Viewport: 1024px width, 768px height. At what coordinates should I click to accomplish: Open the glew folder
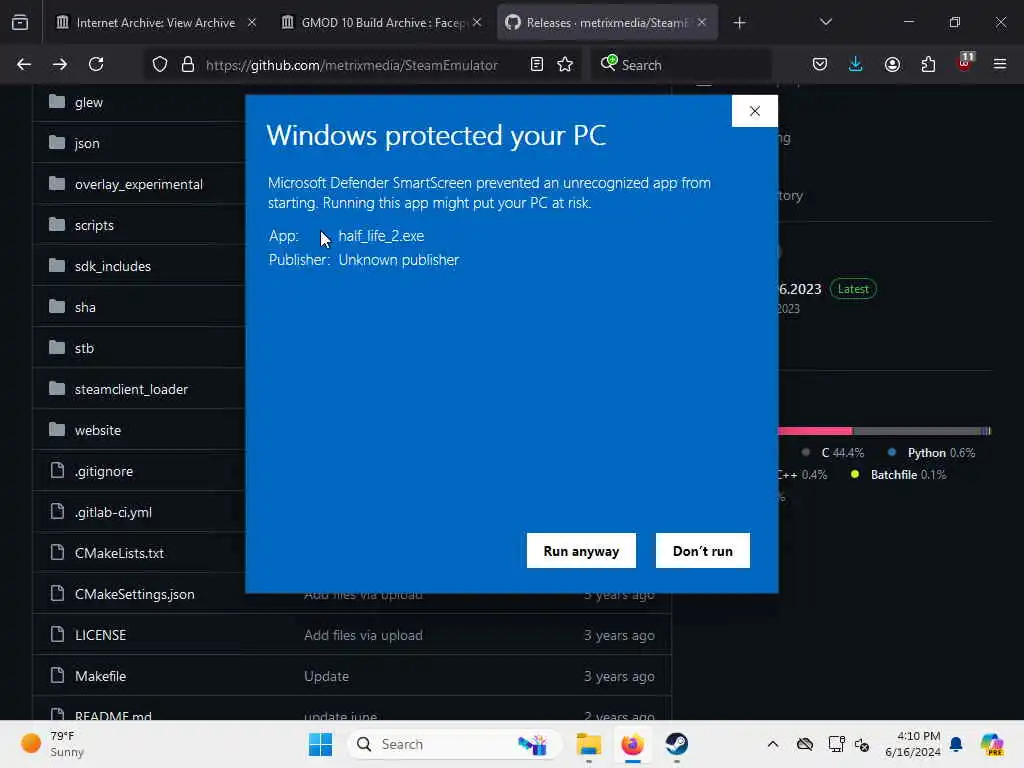pyautogui.click(x=89, y=103)
